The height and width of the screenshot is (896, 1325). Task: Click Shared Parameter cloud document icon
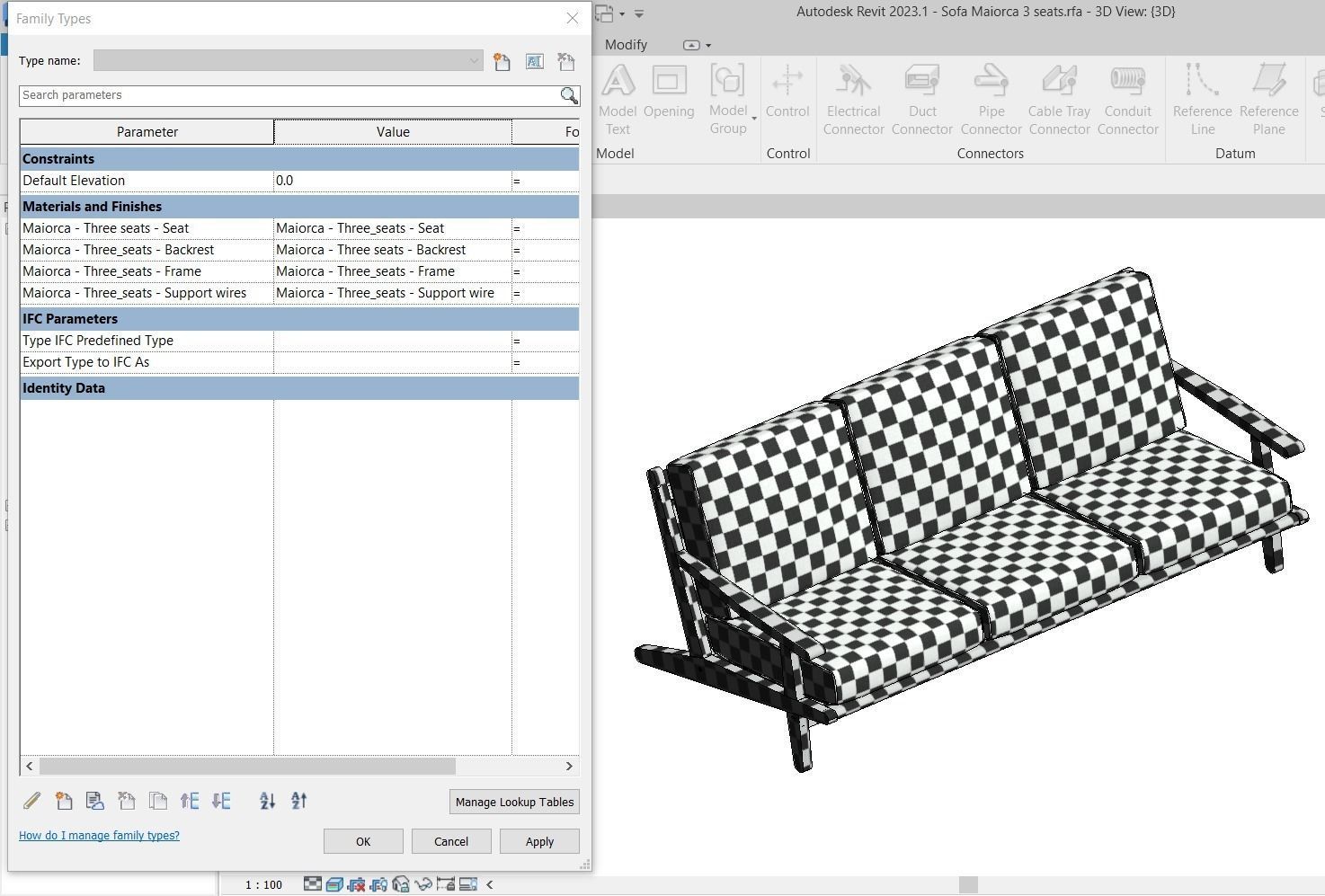(x=94, y=801)
